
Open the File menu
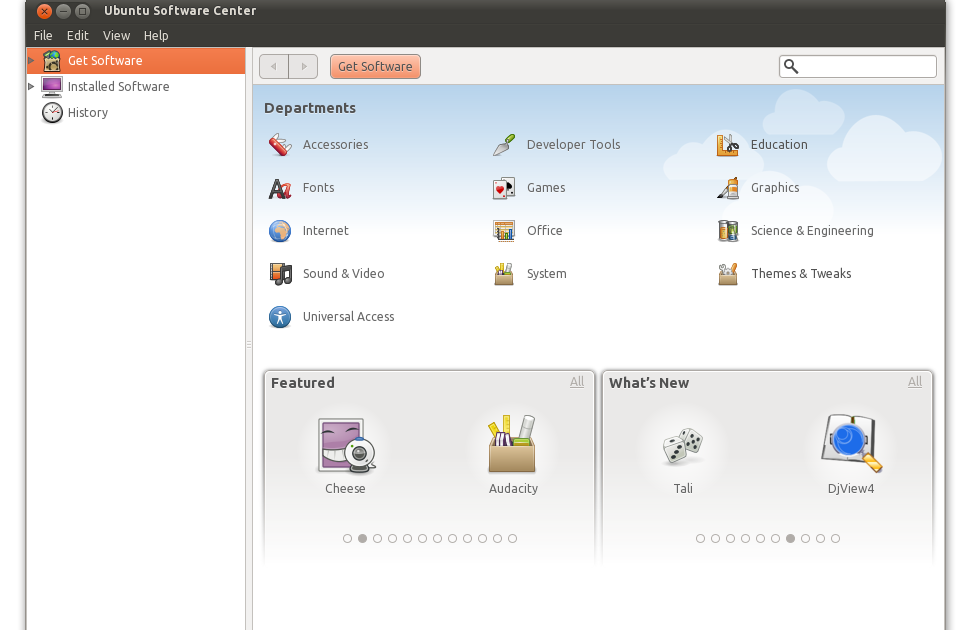[x=43, y=35]
